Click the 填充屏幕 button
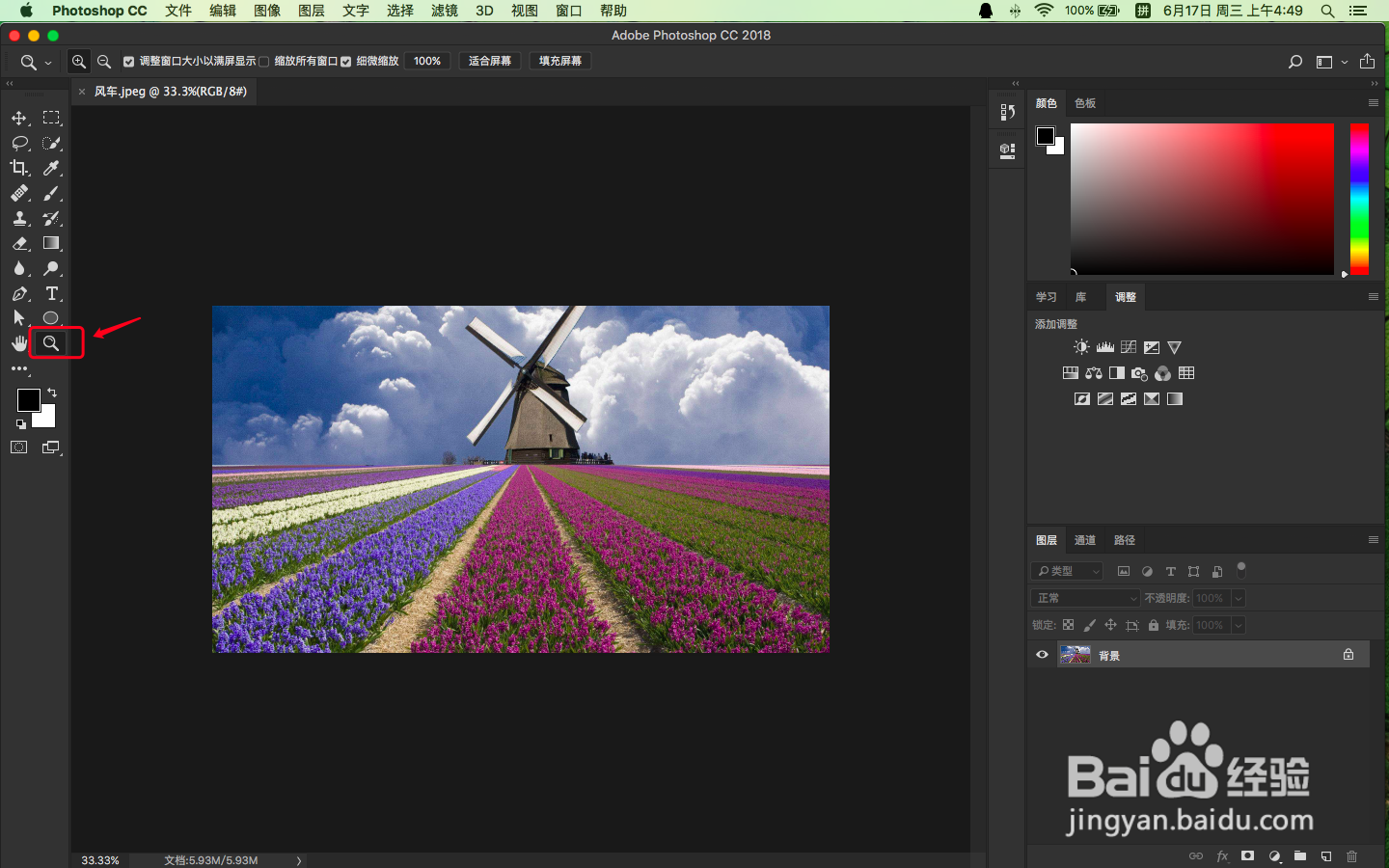 pos(559,61)
